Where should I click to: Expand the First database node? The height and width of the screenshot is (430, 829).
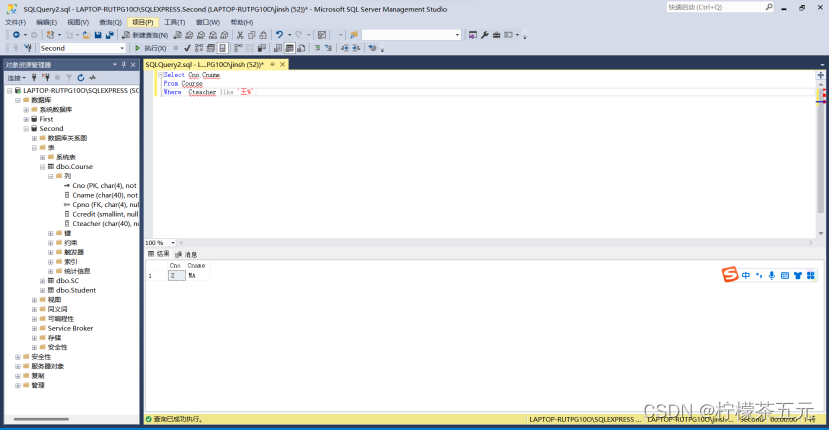point(26,119)
